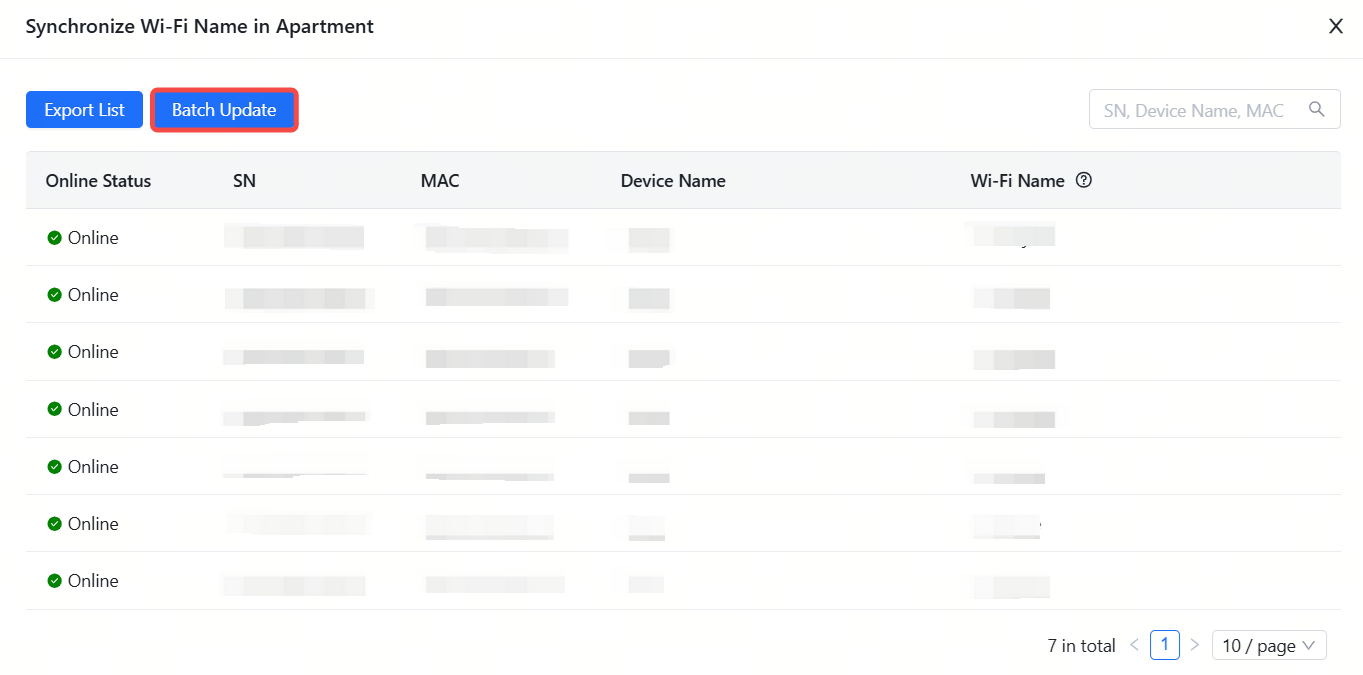1363x675 pixels.
Task: Expand the 10 / page dropdown
Action: click(1268, 645)
